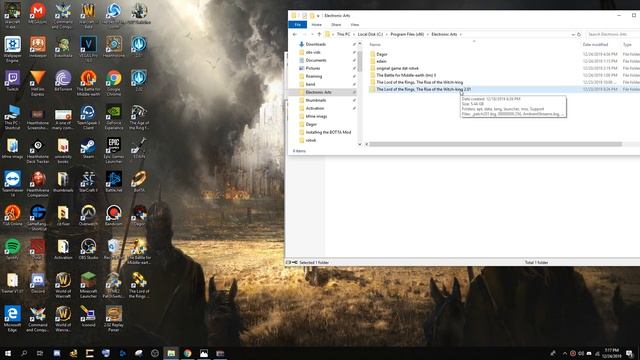Go back with the Explorer back arrow
Image resolution: width=640 pixels, height=360 pixels.
click(x=295, y=34)
